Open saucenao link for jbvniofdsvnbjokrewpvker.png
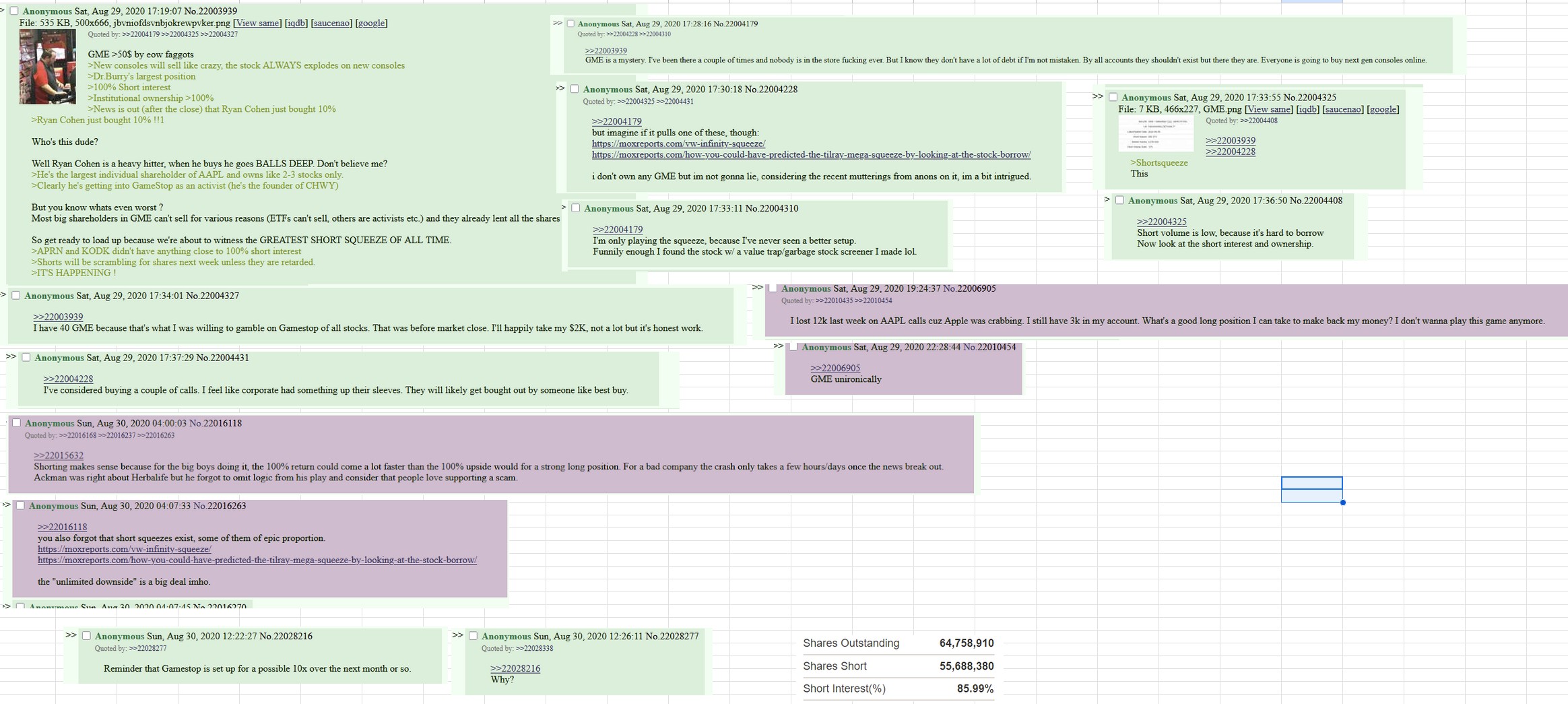Image resolution: width=1568 pixels, height=704 pixels. tap(331, 23)
